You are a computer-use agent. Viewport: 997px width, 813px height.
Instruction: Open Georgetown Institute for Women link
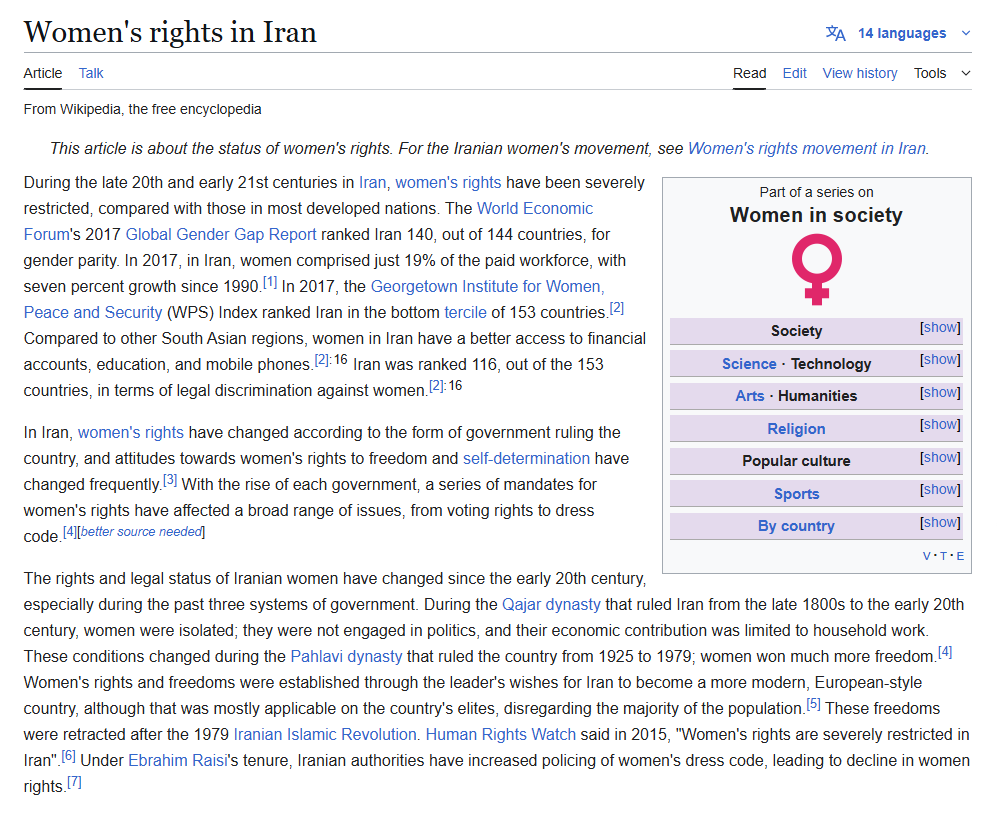486,287
